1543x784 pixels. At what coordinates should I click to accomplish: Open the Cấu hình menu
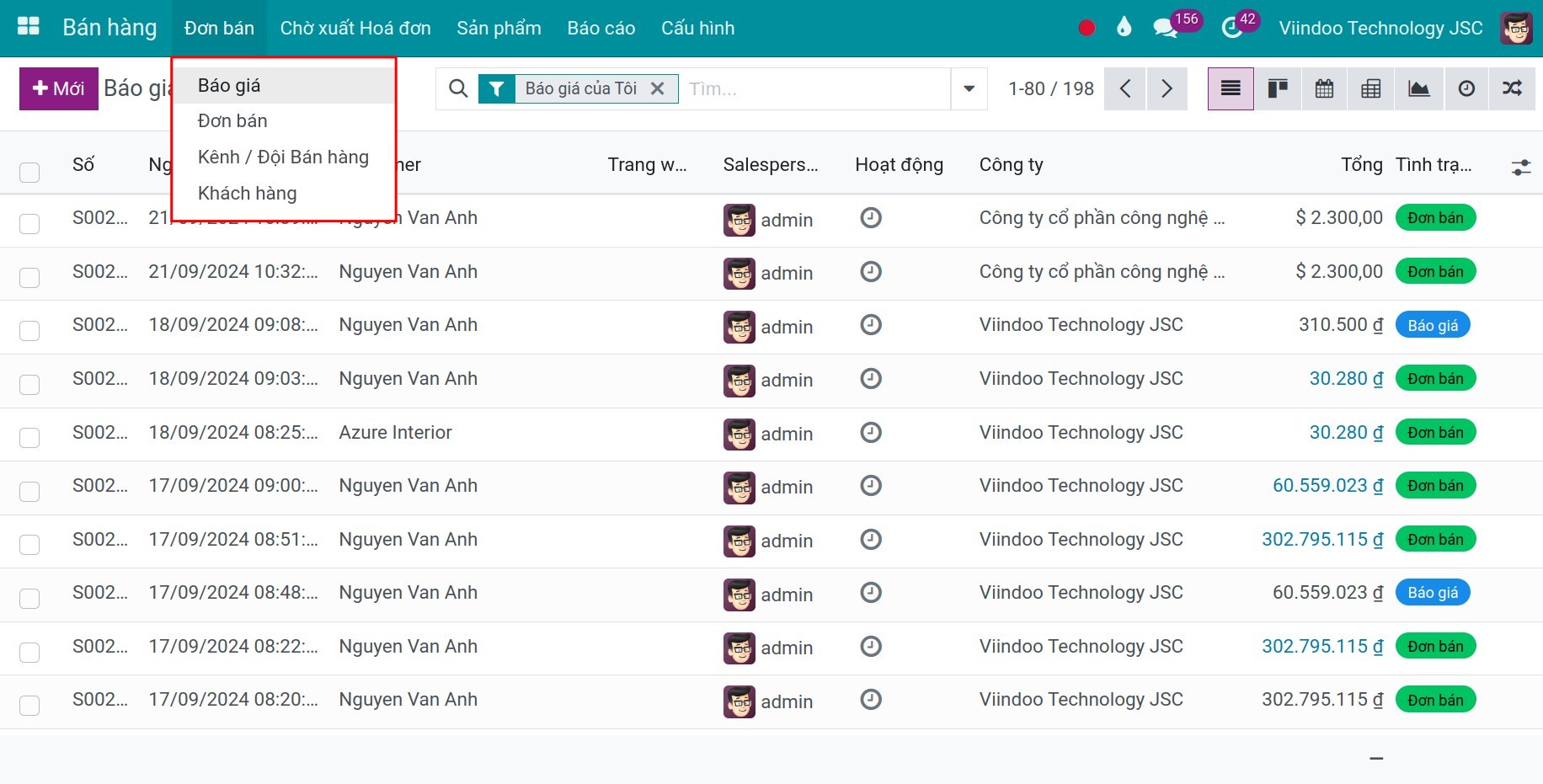pyautogui.click(x=697, y=28)
